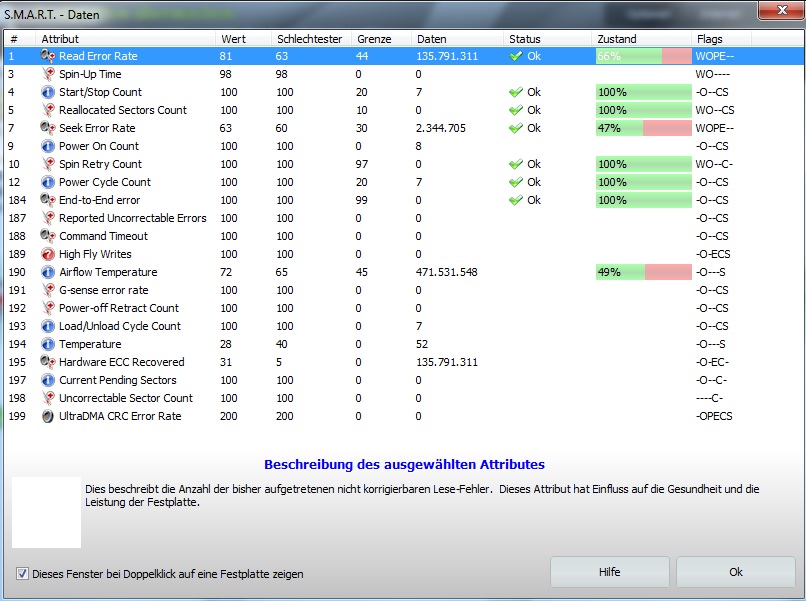The image size is (806, 601).
Task: Click the Power On Count info icon
Action: 48,146
